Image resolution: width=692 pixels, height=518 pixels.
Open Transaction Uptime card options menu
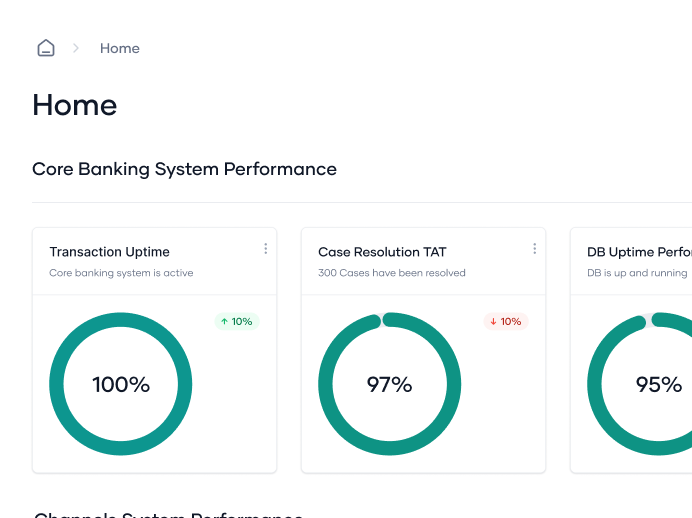[265, 249]
